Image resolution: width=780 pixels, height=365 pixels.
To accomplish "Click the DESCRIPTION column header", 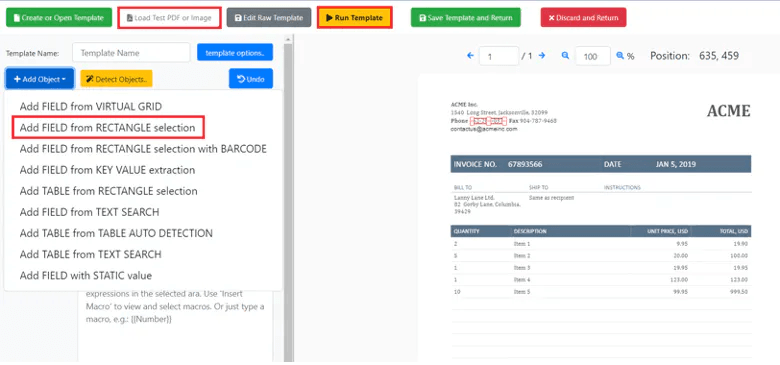I will point(530,231).
